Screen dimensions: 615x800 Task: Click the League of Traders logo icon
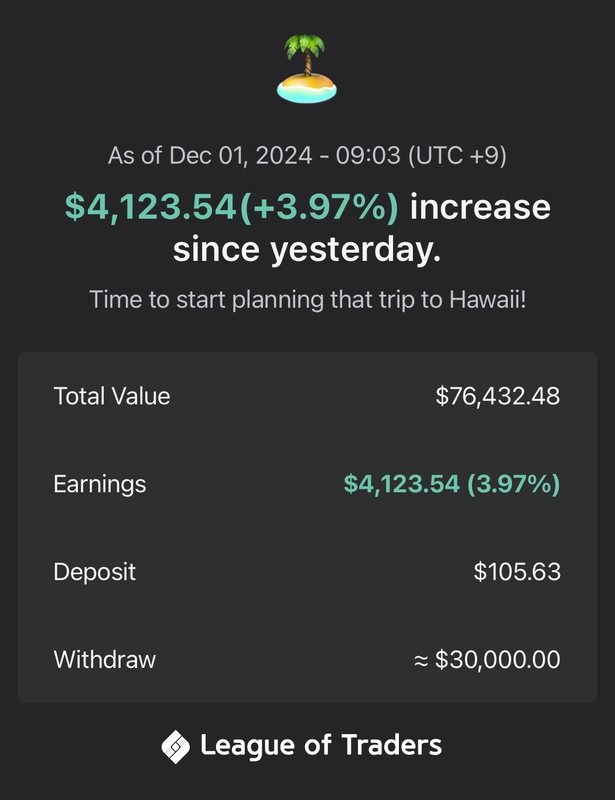tap(176, 746)
